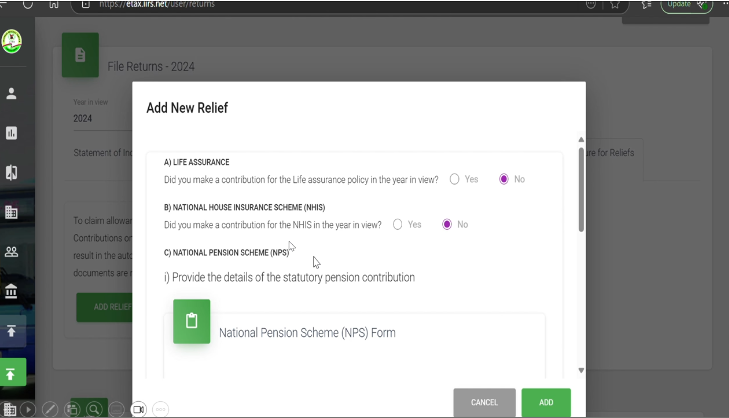The width and height of the screenshot is (729, 418).
Task: Click the green clipboard NPS form icon
Action: [191, 321]
